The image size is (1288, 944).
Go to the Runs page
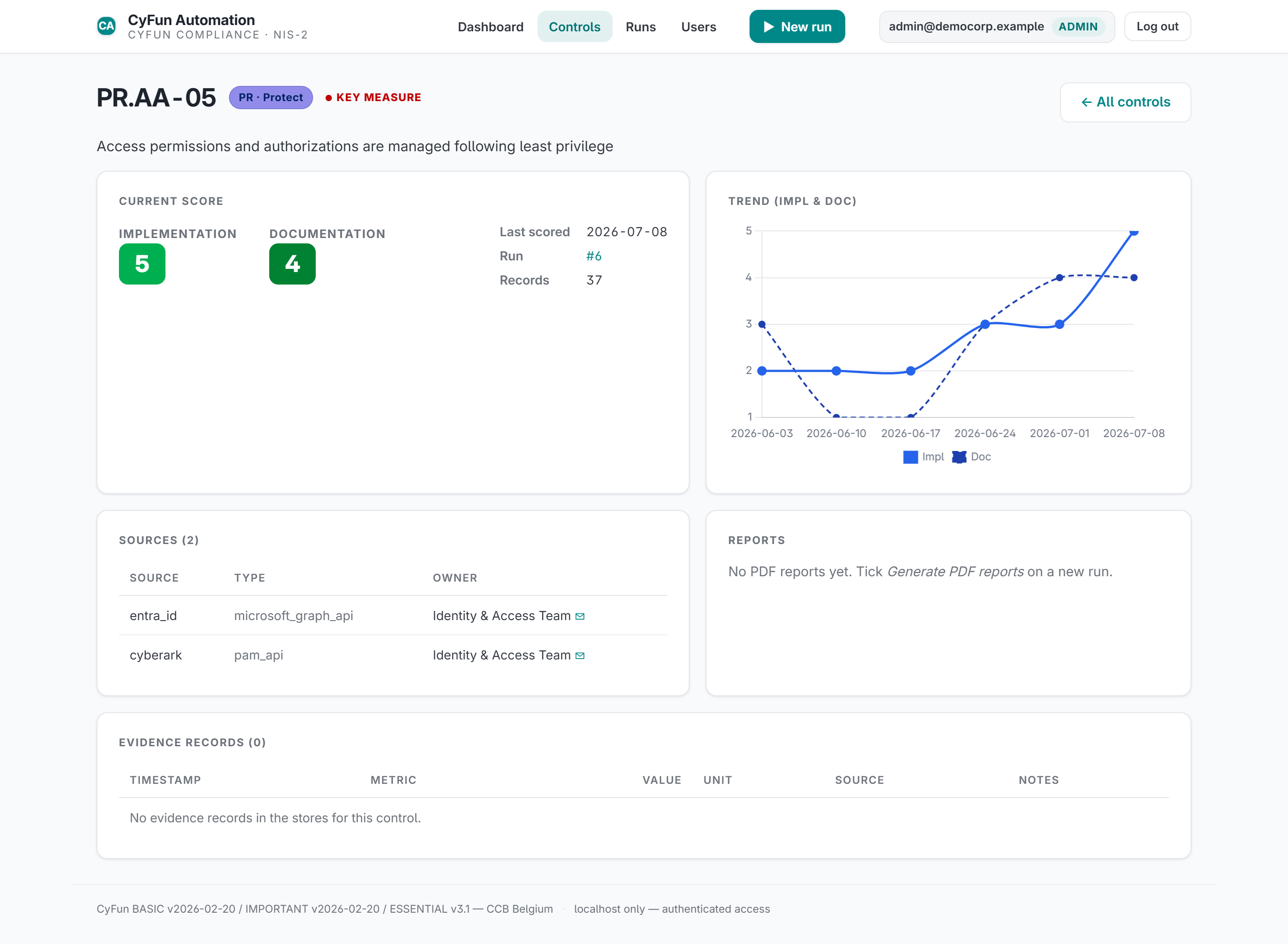(640, 27)
